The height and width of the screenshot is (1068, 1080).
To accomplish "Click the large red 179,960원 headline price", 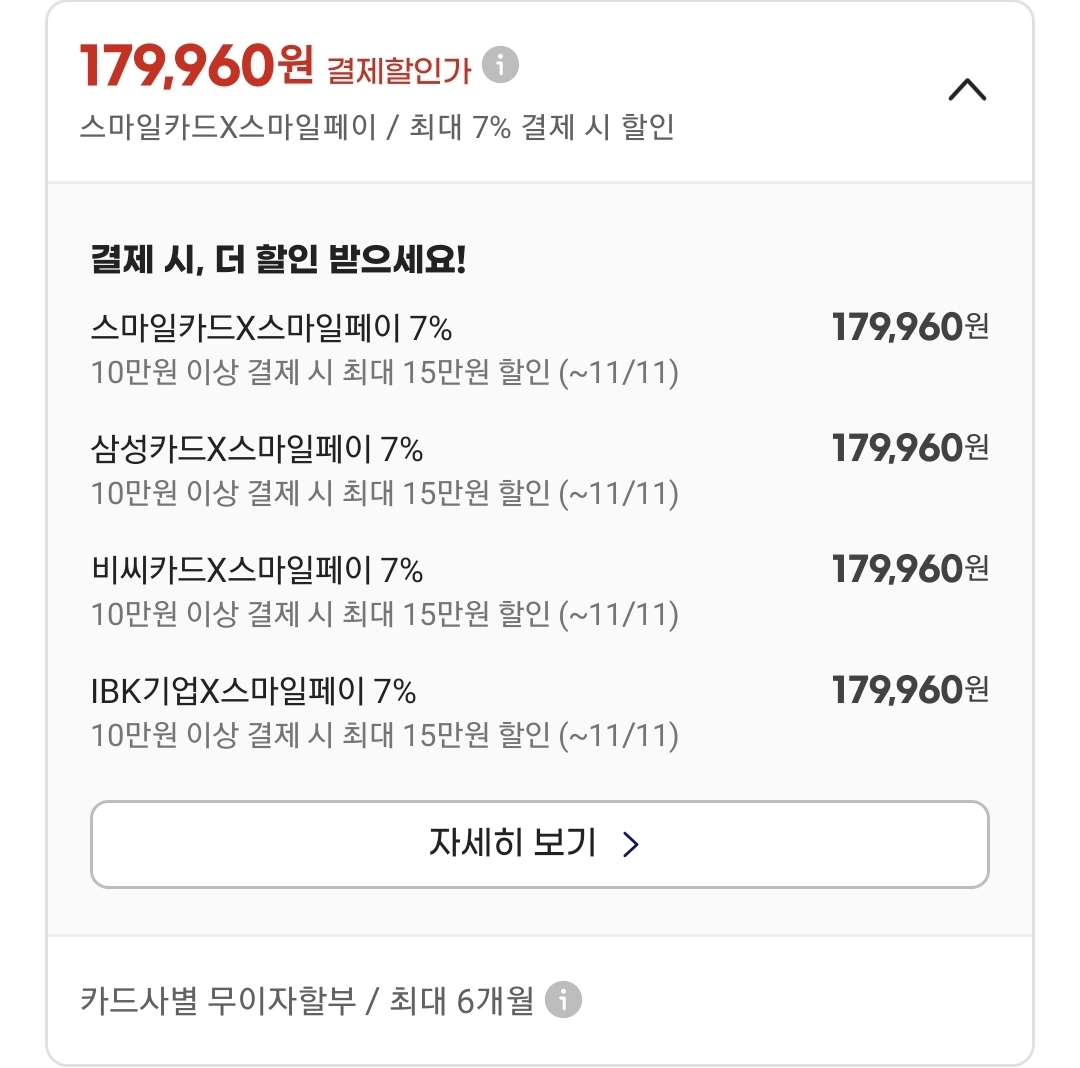I will click(x=196, y=66).
